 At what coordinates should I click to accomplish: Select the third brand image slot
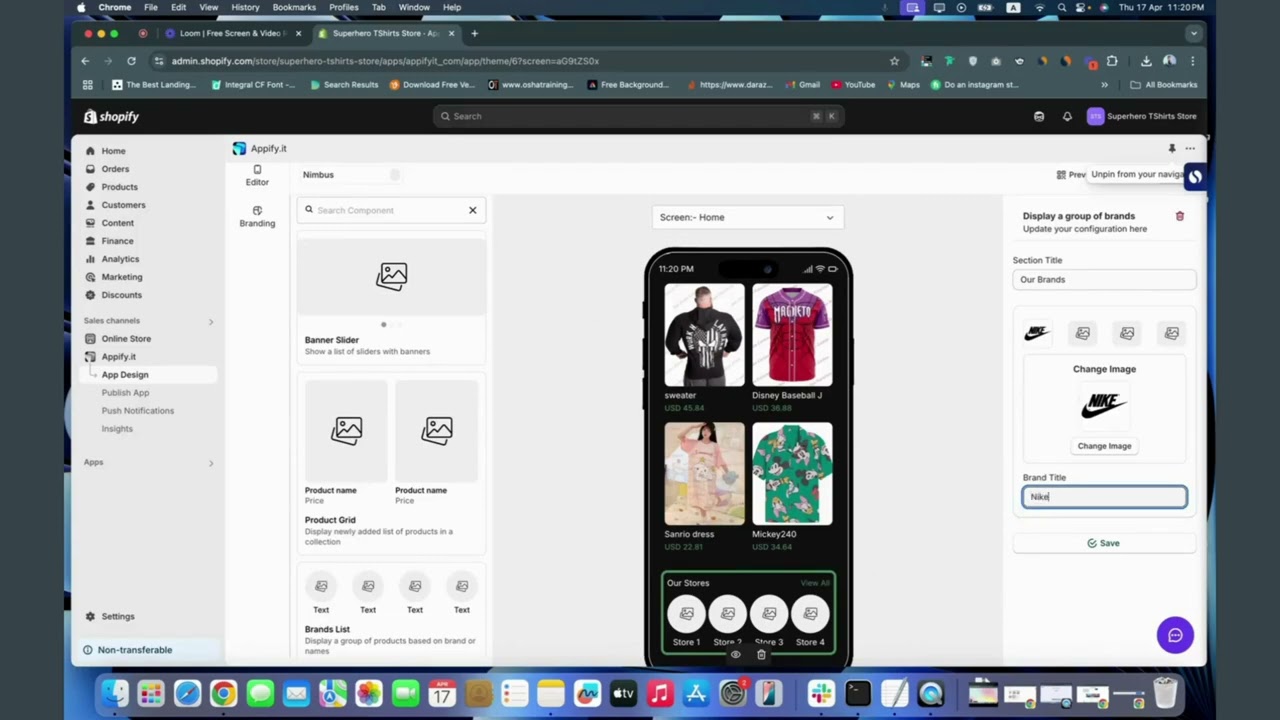tap(1127, 333)
